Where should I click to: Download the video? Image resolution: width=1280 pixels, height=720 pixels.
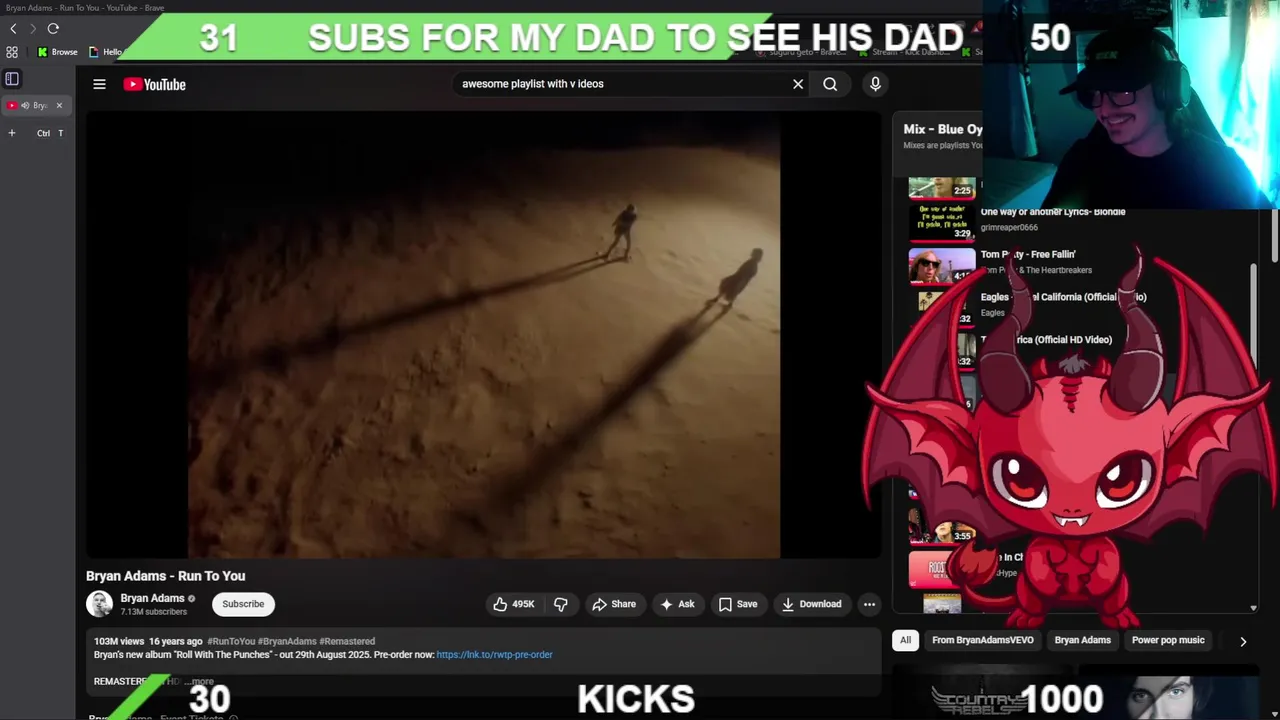(812, 604)
